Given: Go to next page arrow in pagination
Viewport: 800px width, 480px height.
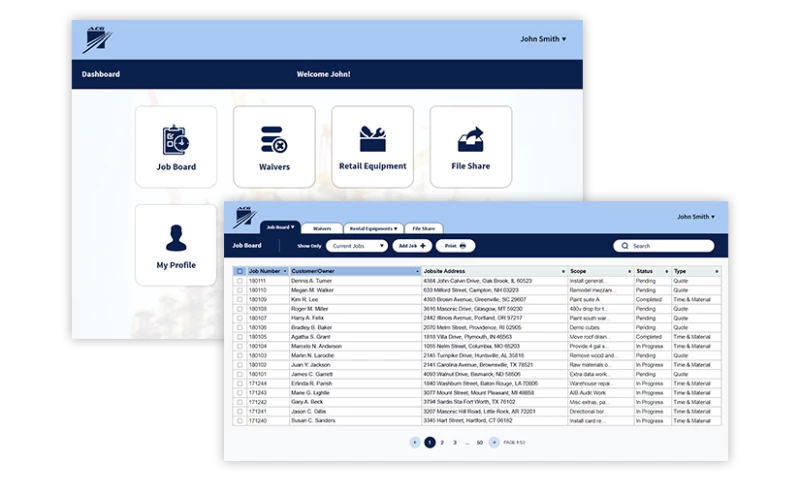Looking at the screenshot, I should pyautogui.click(x=493, y=442).
